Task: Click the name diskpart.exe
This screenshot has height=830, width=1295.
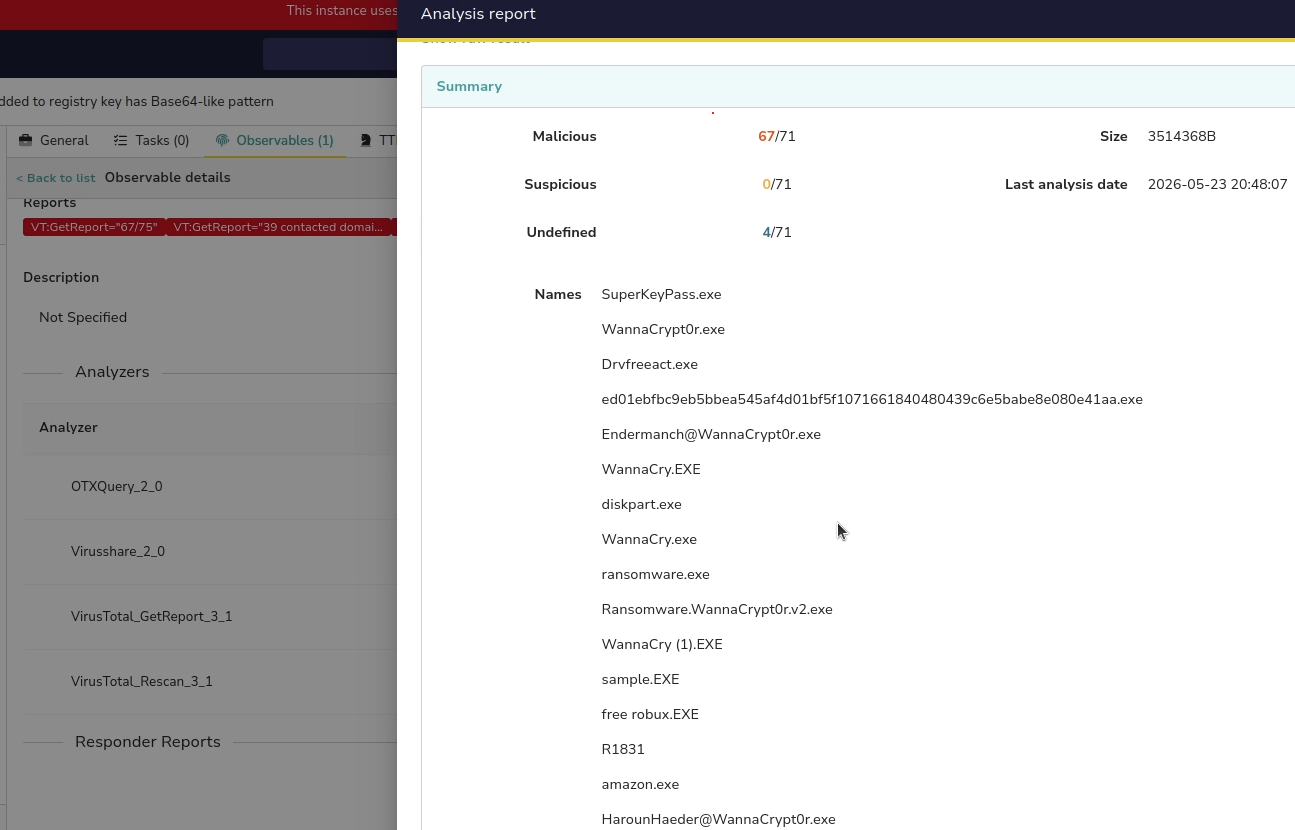Action: 641,504
